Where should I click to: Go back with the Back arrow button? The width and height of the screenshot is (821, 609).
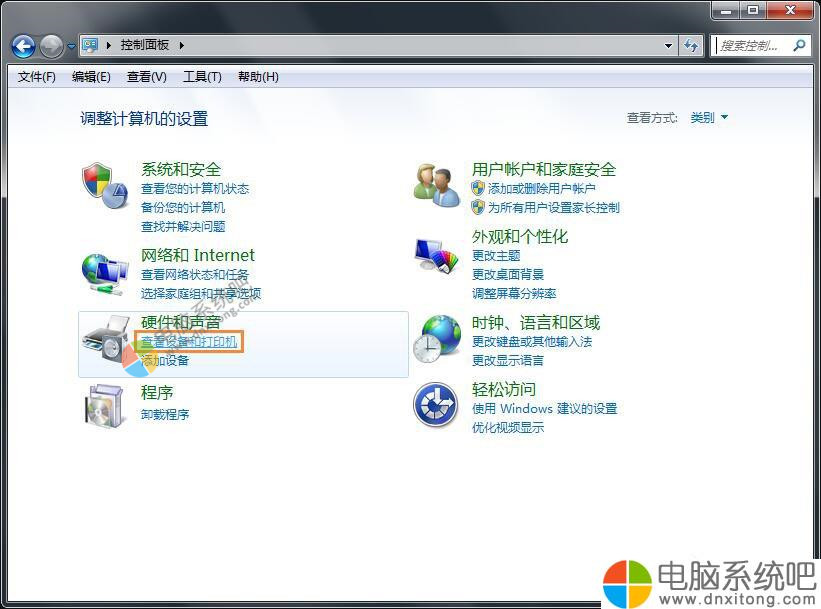(24, 46)
